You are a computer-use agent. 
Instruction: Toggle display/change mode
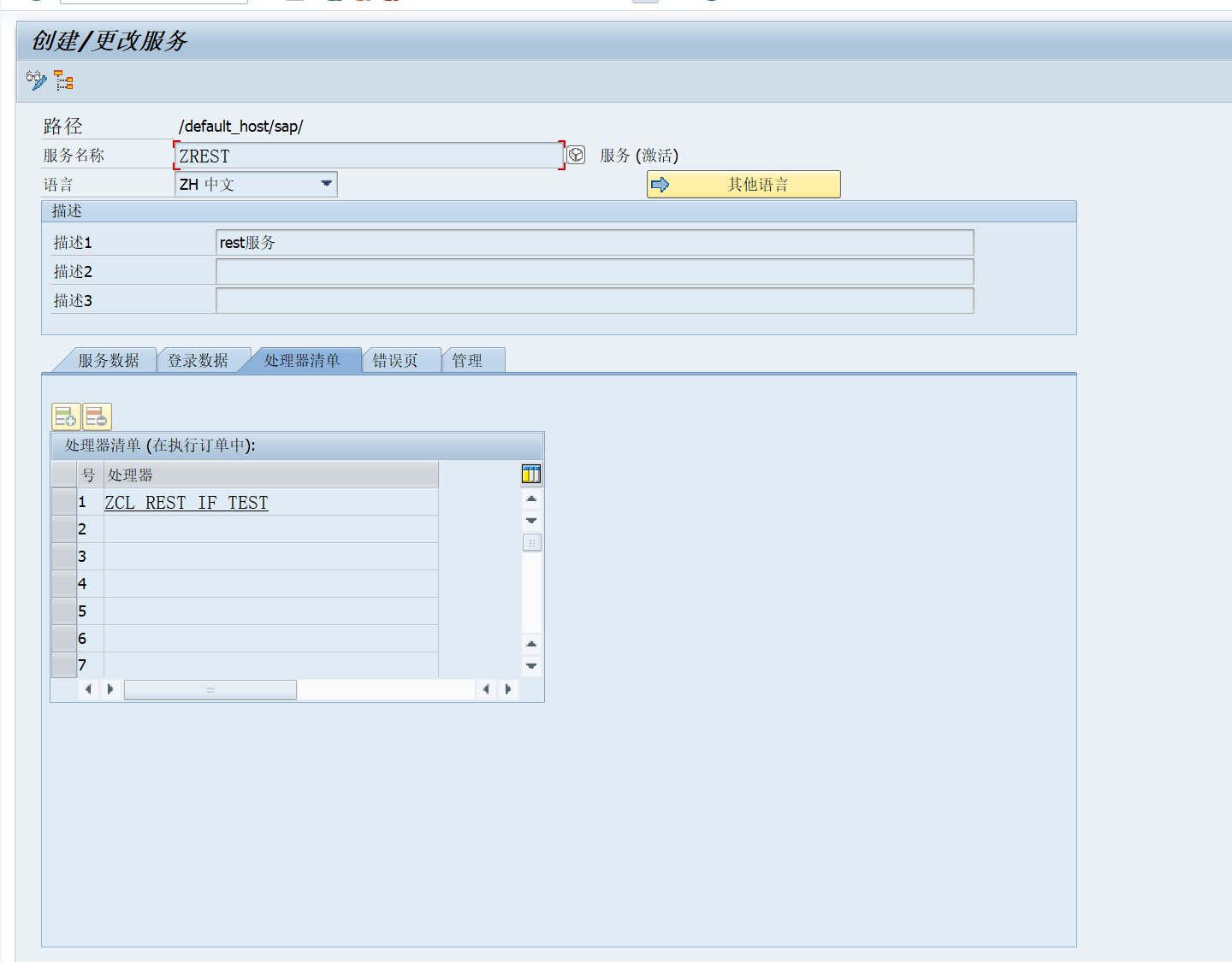(36, 80)
